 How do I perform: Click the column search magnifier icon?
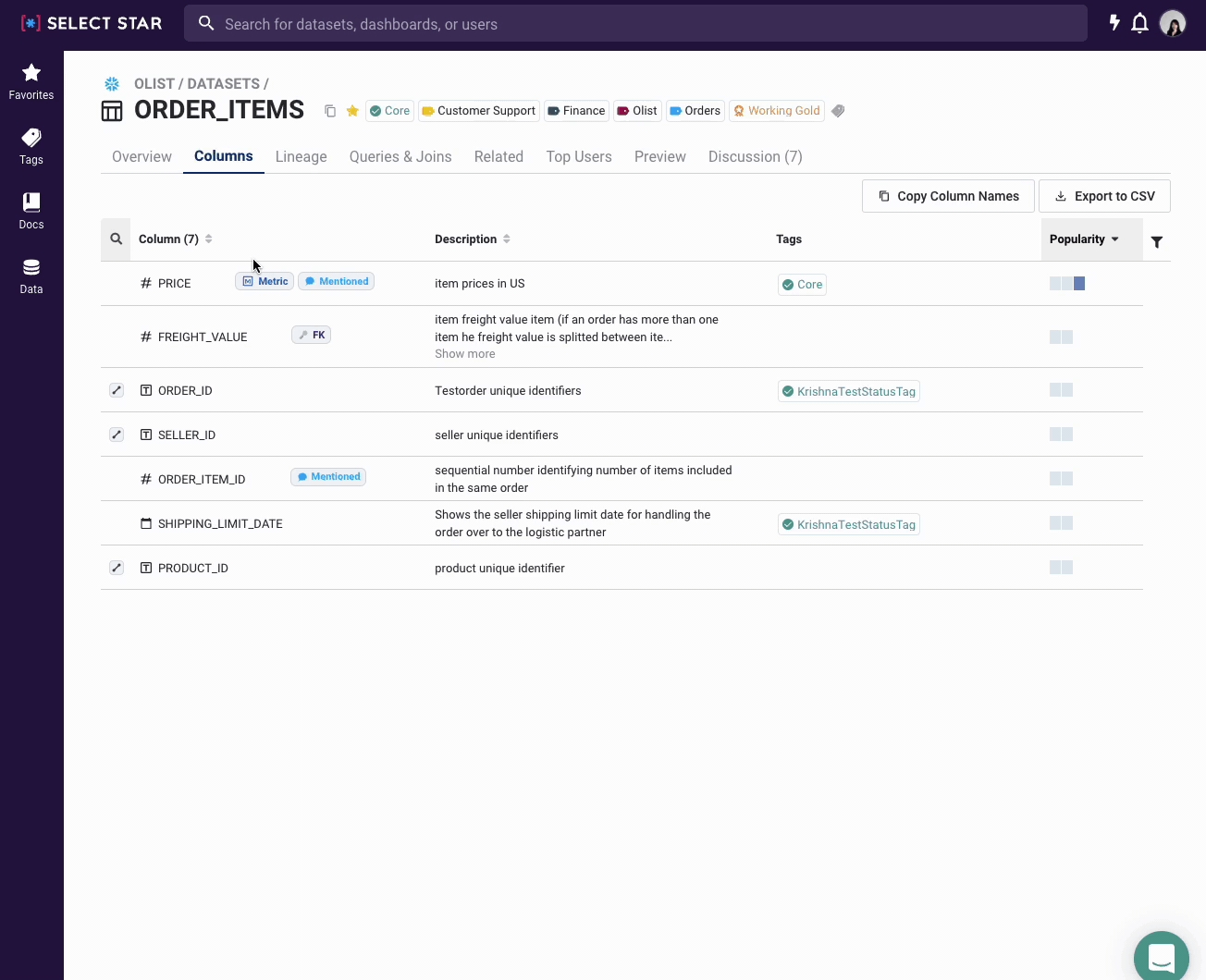117,239
